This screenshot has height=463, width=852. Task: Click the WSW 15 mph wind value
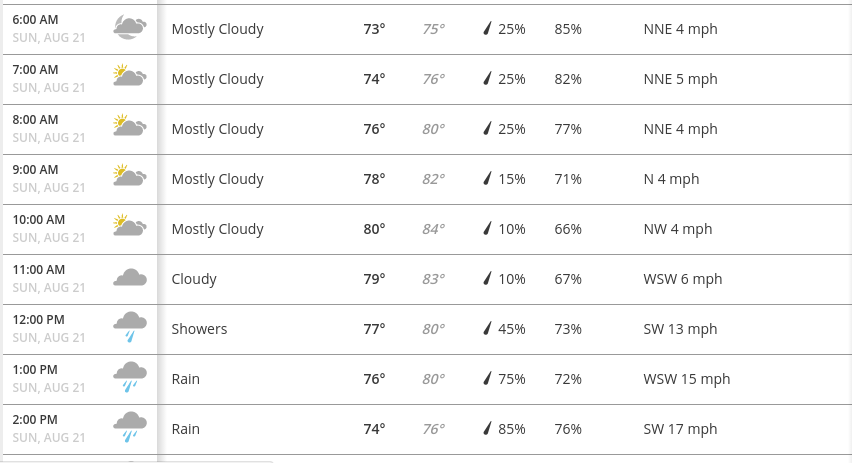[687, 379]
